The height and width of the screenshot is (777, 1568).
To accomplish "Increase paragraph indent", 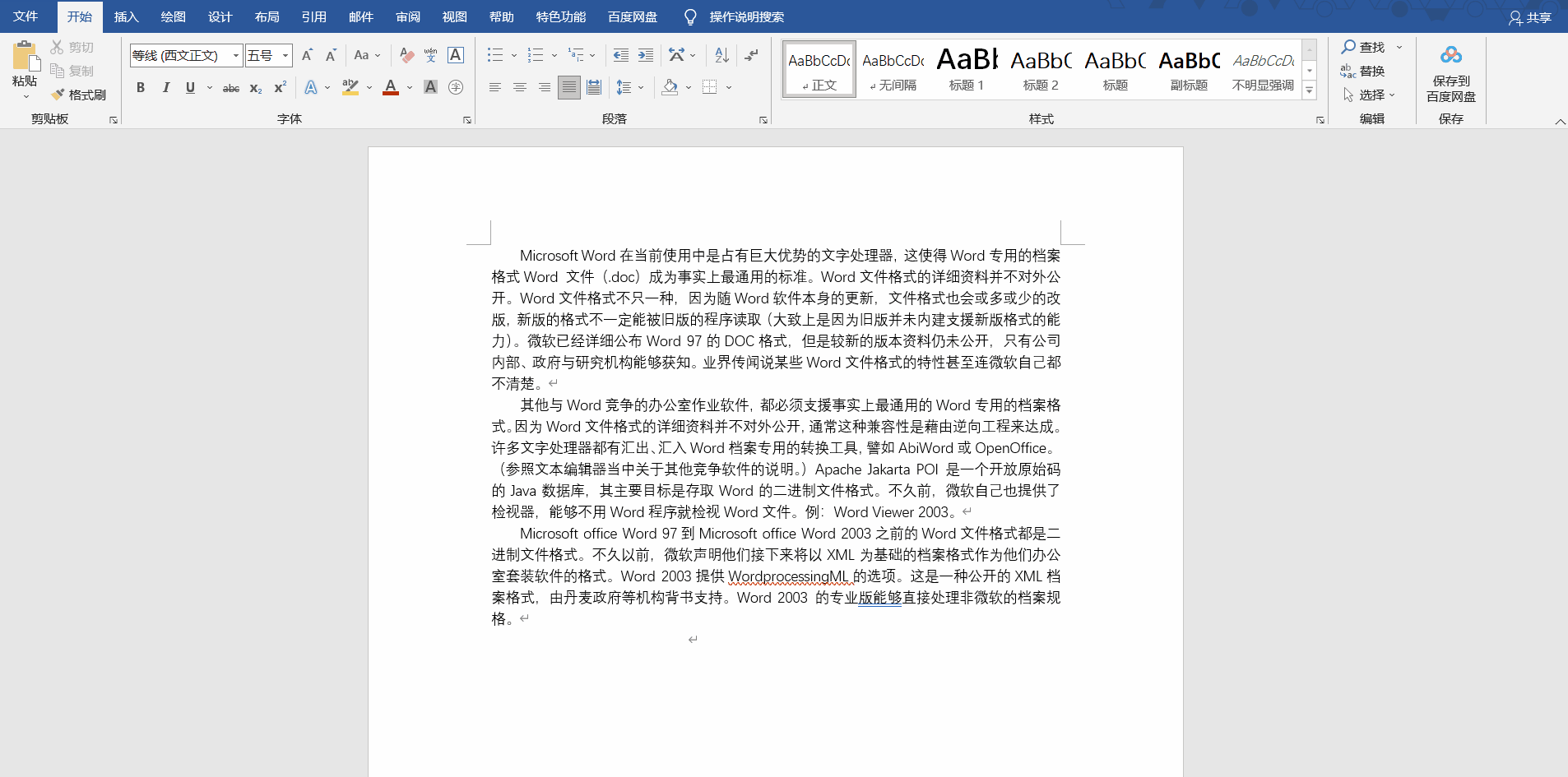I will coord(646,55).
